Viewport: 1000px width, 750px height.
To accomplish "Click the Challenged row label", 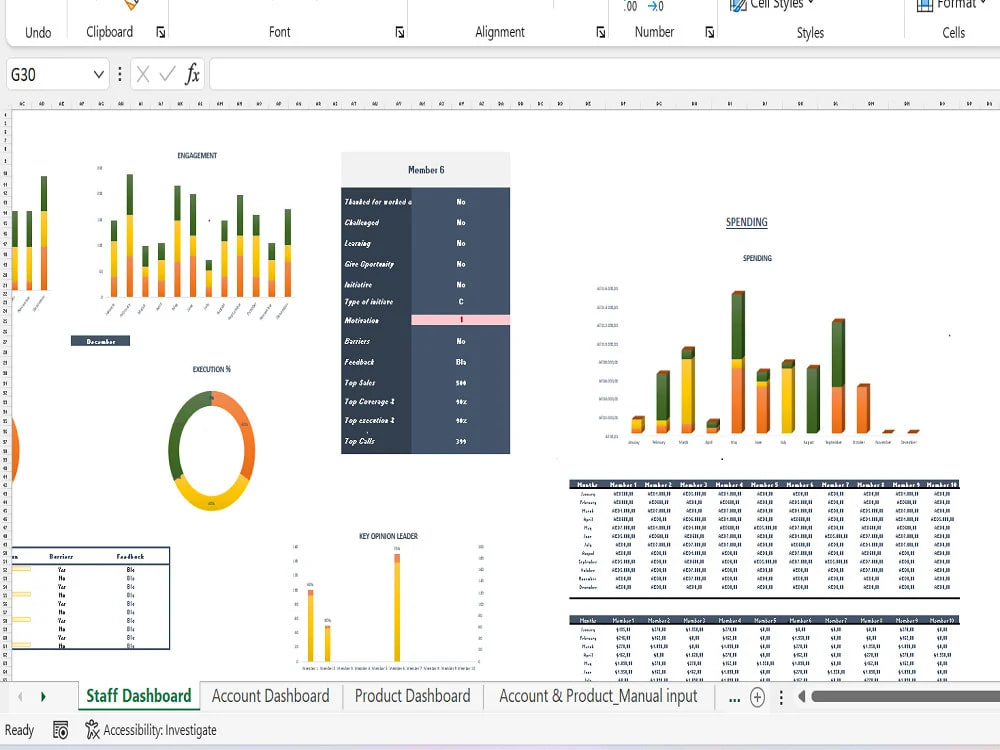I will coord(362,223).
